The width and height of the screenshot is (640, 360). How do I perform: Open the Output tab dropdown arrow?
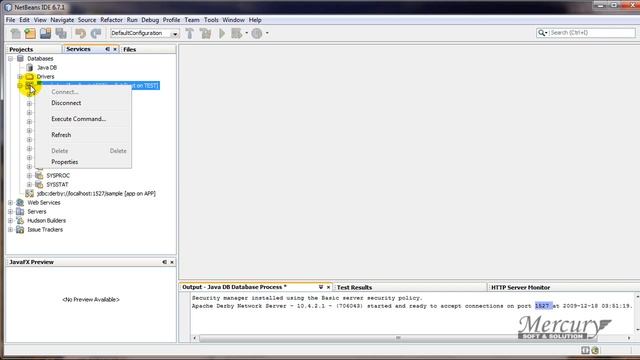pos(321,287)
